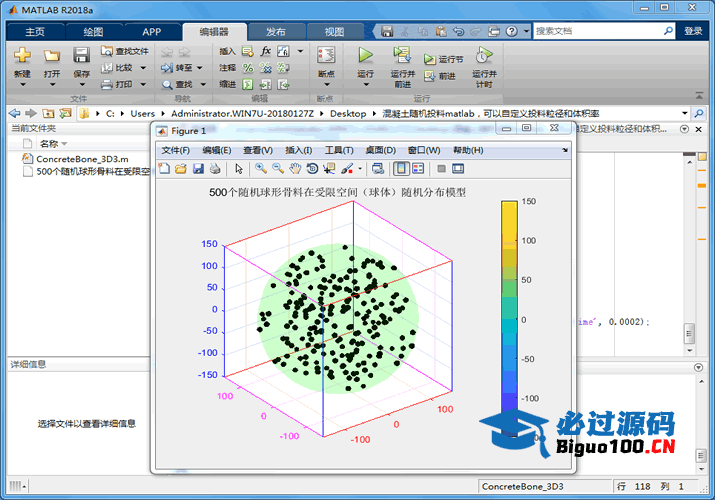Toggle the Insert Colorbar button

401,169
